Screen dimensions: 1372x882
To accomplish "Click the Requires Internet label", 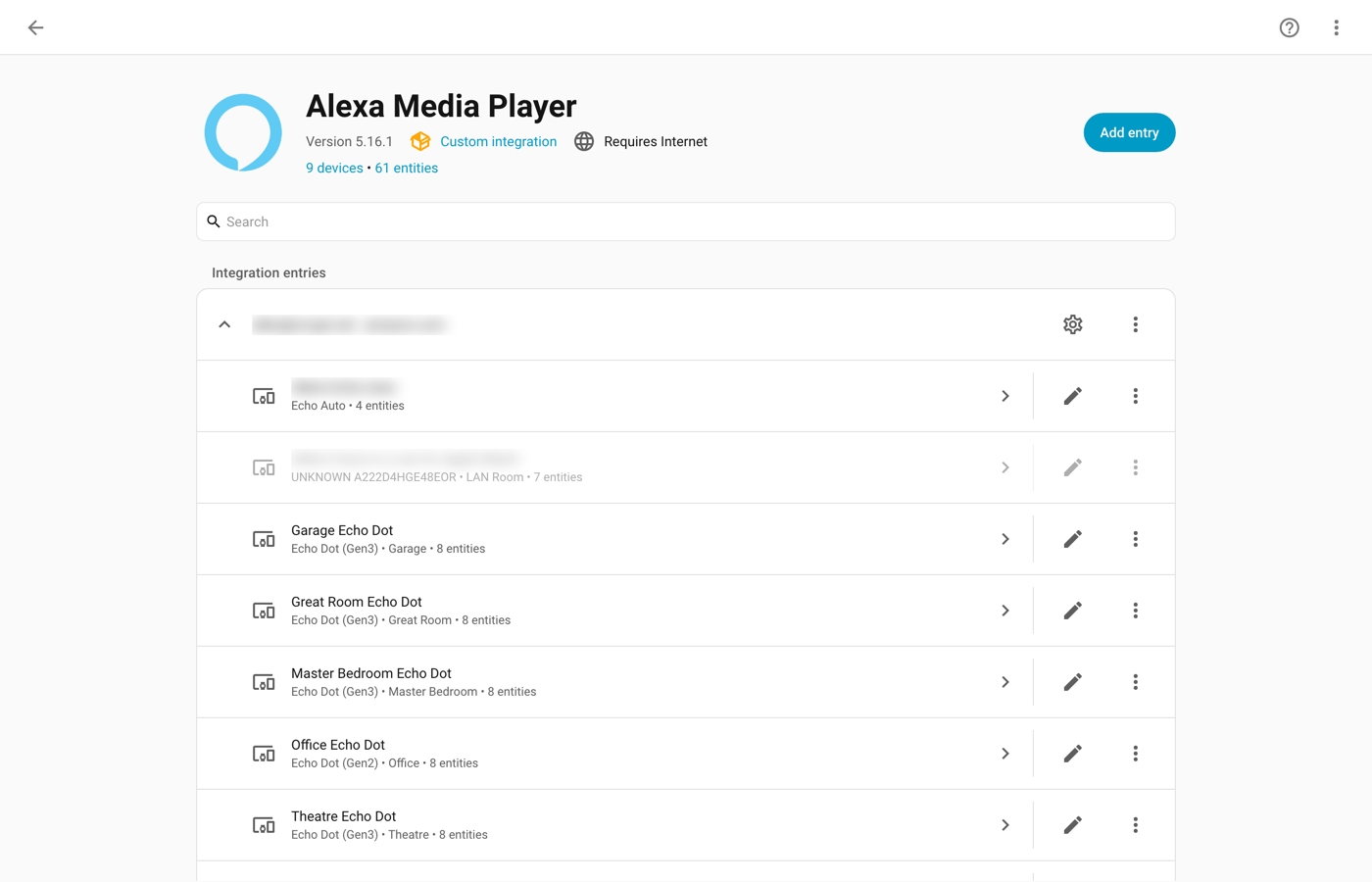I will click(x=656, y=141).
